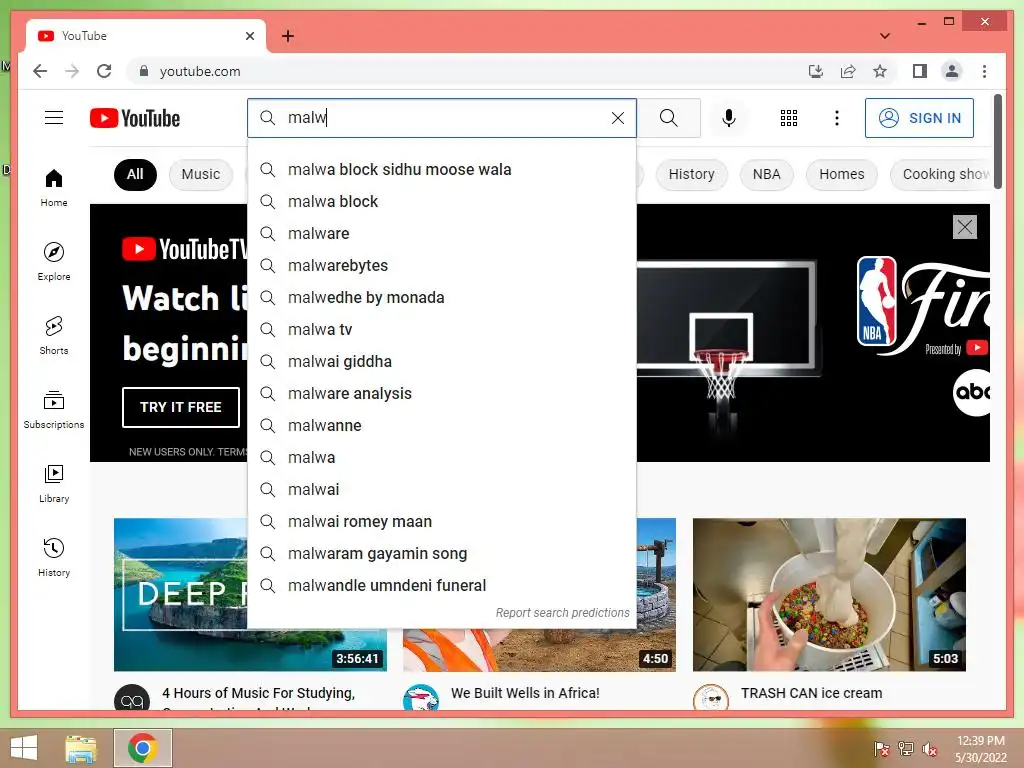Click TRY IT FREE in the ad

pyautogui.click(x=181, y=407)
